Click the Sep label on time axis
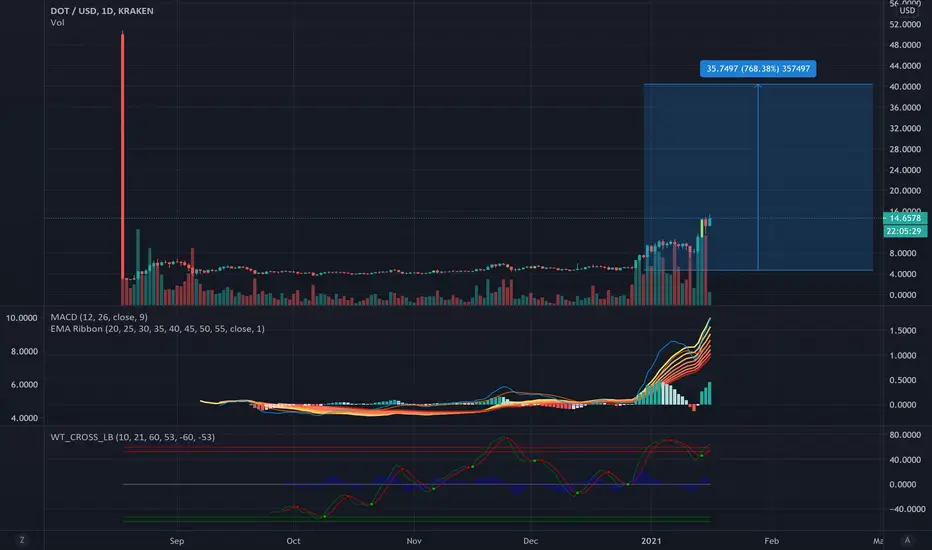Viewport: 932px width, 550px height. tap(177, 540)
